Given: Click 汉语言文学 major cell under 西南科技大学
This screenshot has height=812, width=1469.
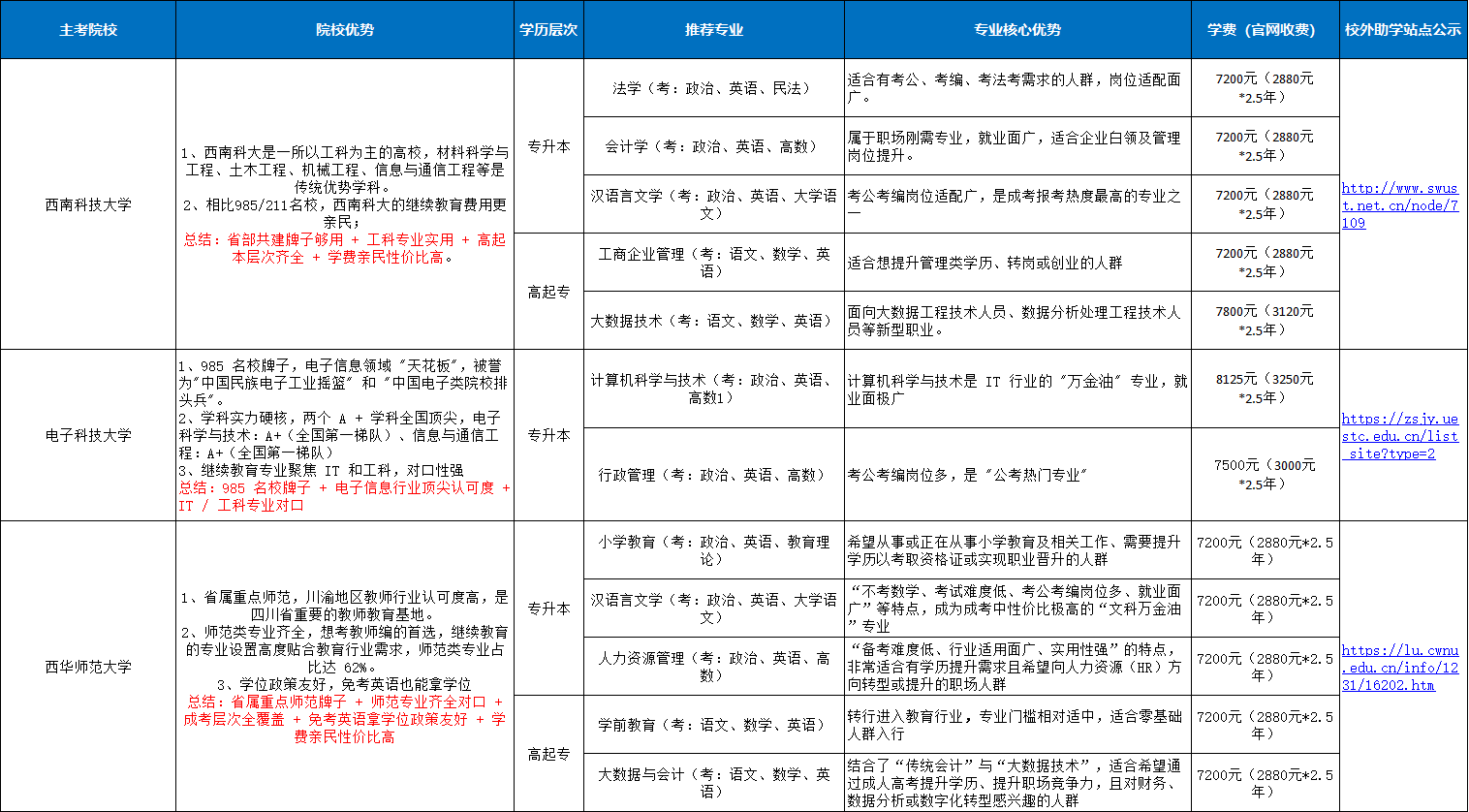Looking at the screenshot, I should 714,204.
